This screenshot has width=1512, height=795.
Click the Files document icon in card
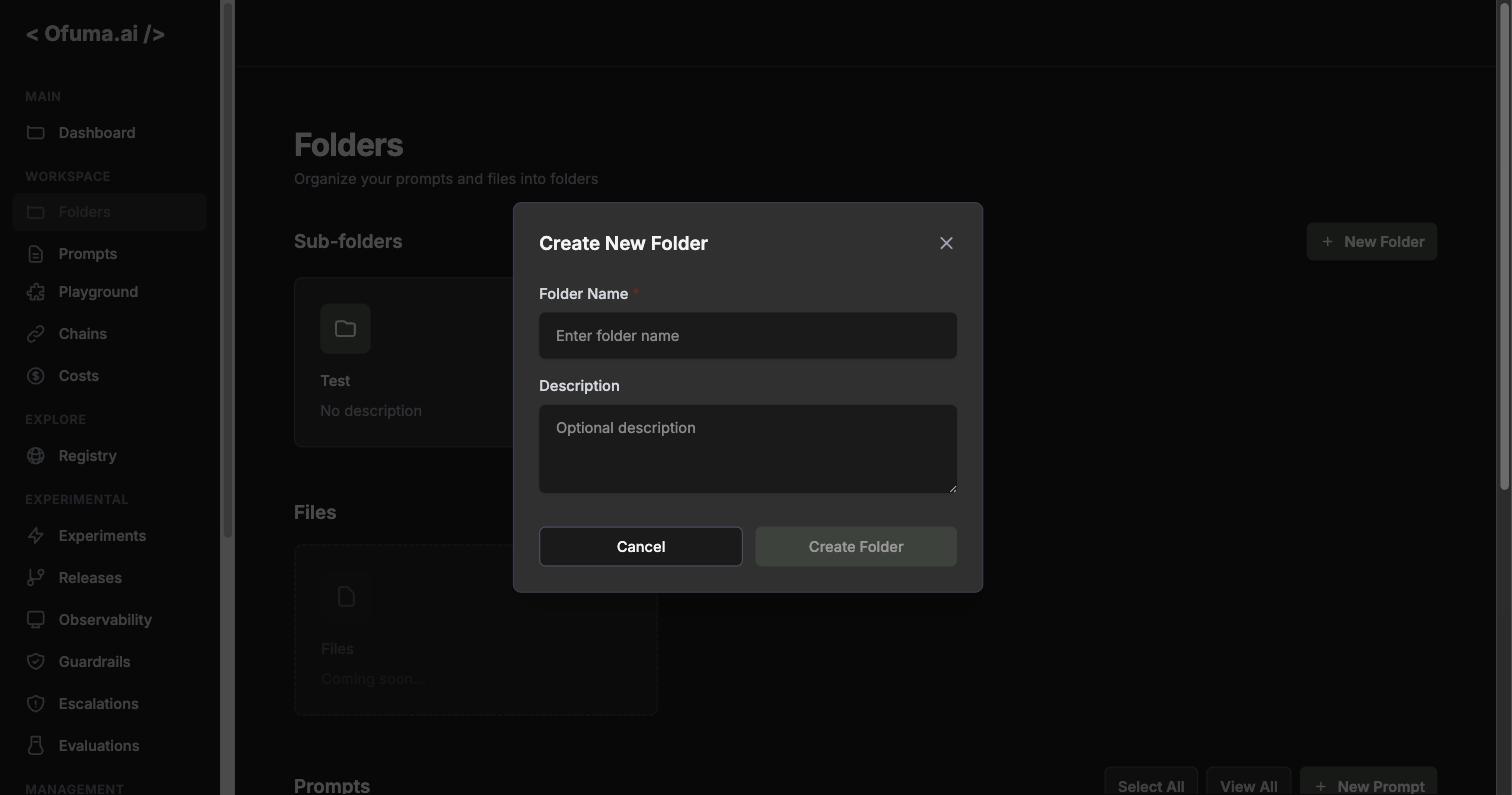pos(346,597)
